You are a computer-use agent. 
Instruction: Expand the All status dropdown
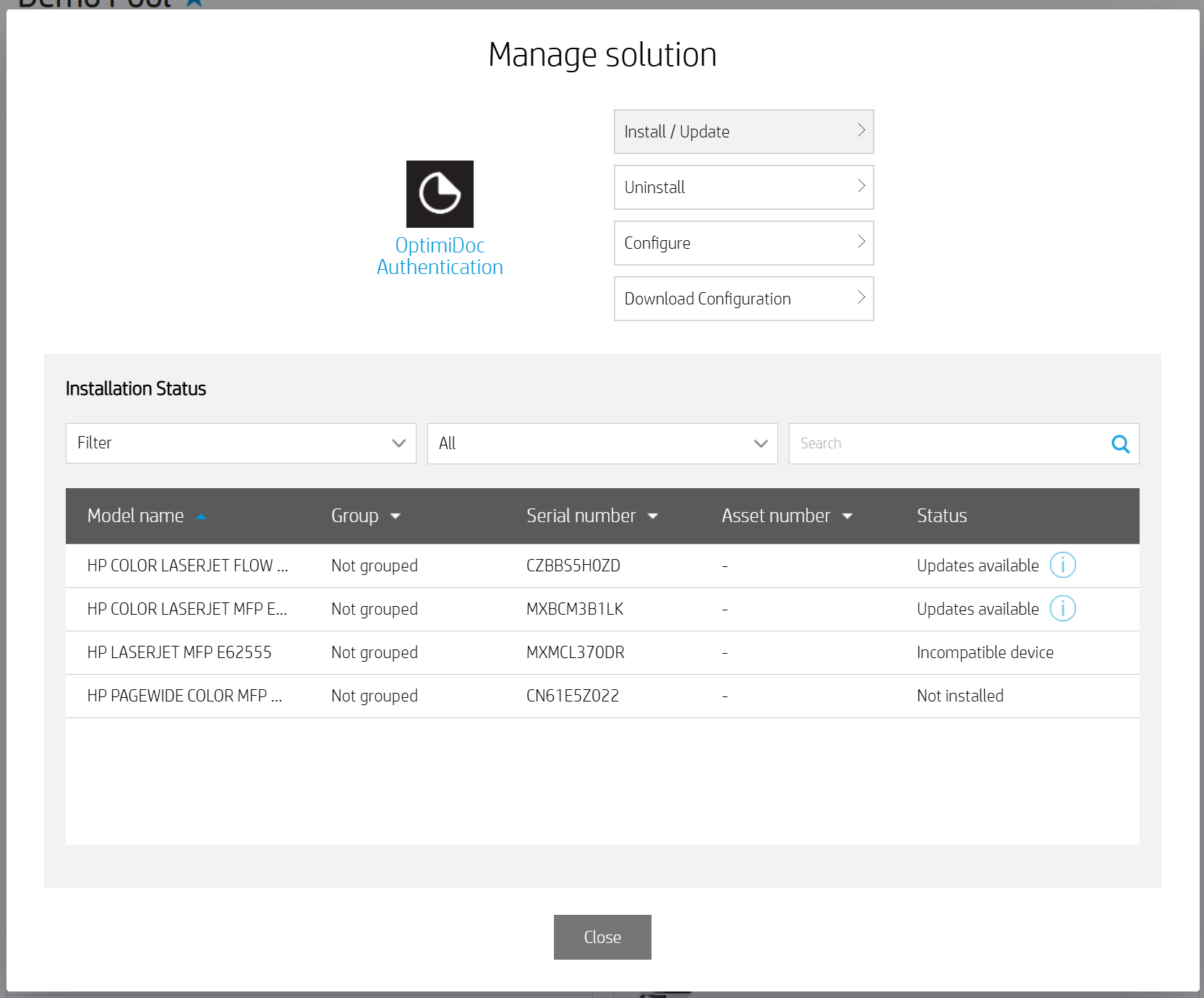(x=602, y=443)
